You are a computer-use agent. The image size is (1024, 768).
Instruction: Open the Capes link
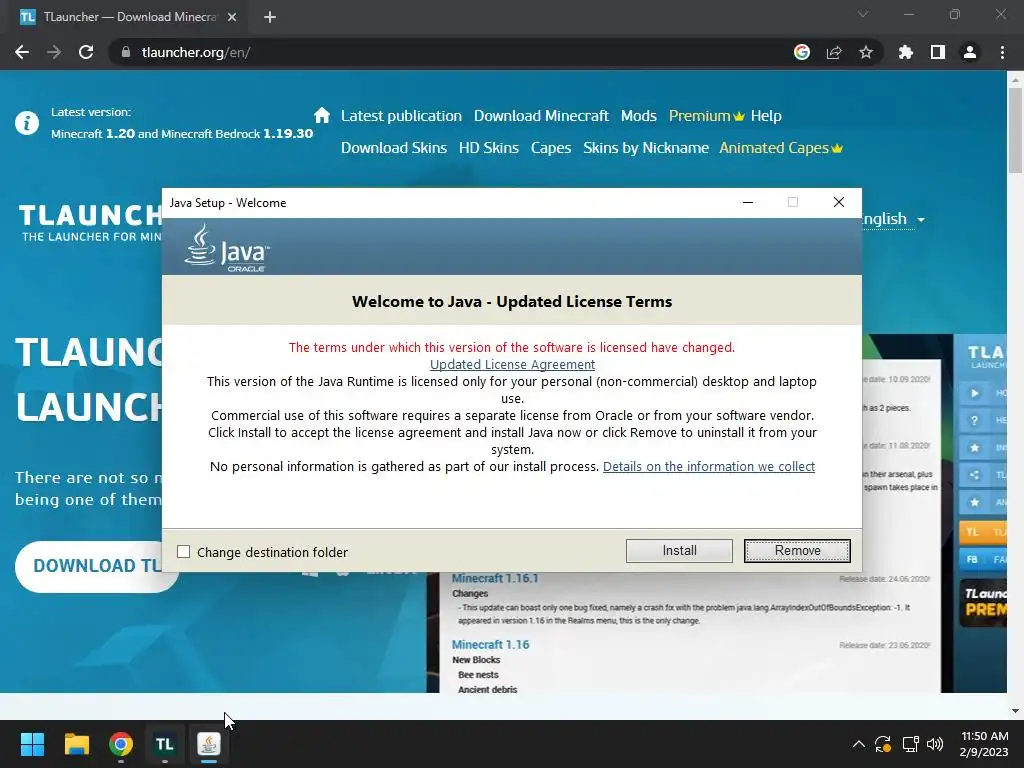click(551, 148)
